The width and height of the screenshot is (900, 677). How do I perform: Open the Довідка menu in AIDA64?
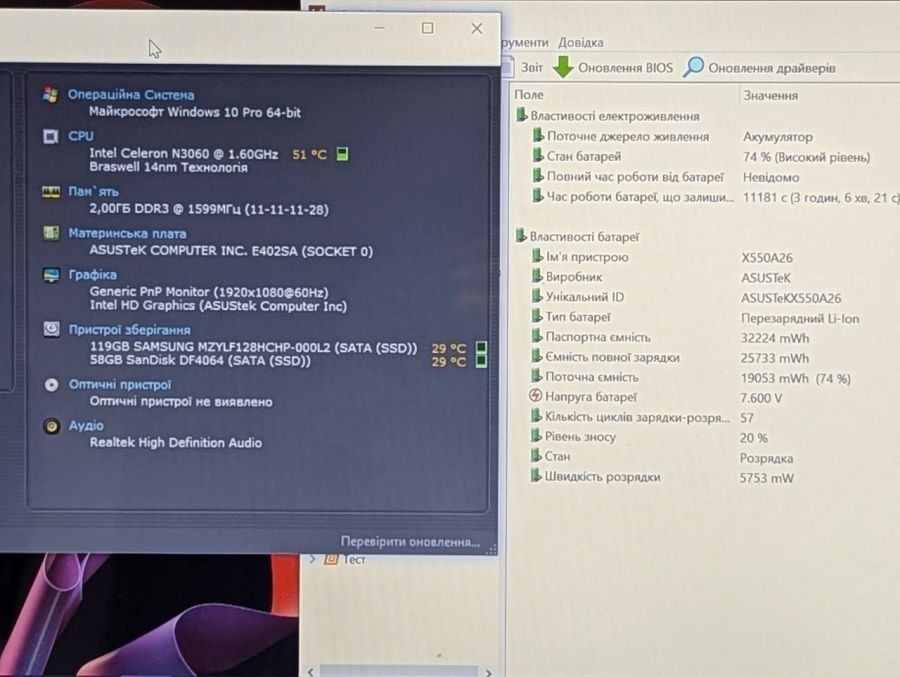[580, 42]
